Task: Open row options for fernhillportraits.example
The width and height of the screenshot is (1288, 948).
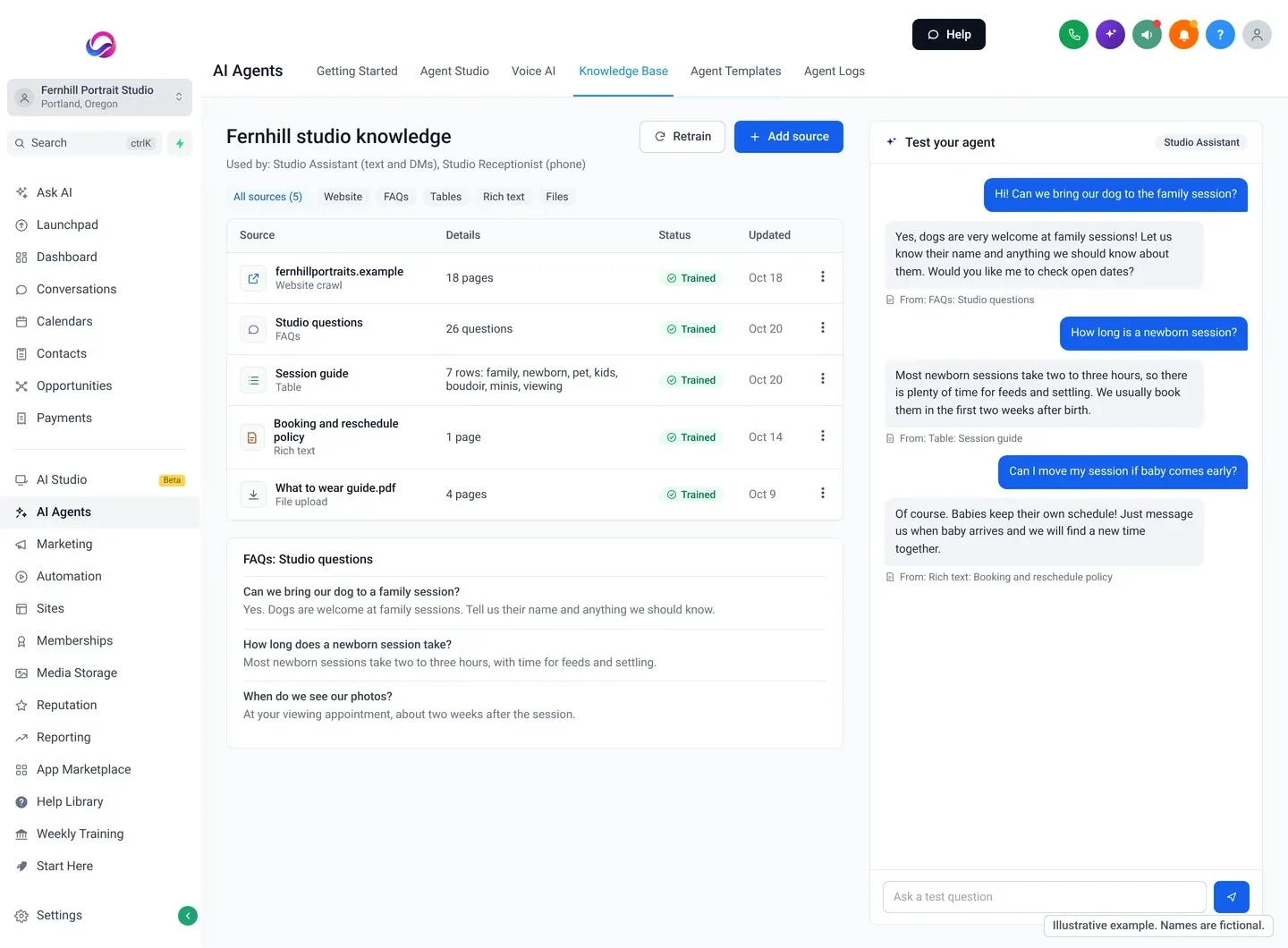Action: pyautogui.click(x=823, y=277)
